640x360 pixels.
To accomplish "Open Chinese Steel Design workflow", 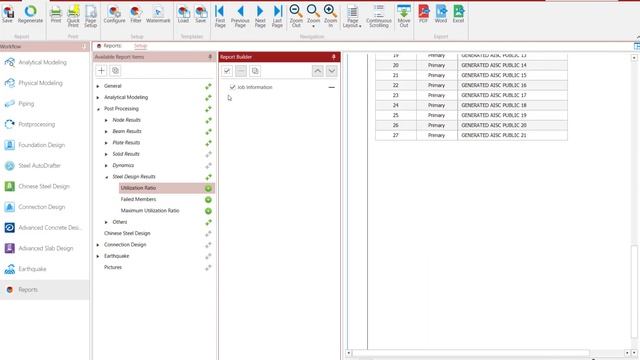I will [44, 186].
